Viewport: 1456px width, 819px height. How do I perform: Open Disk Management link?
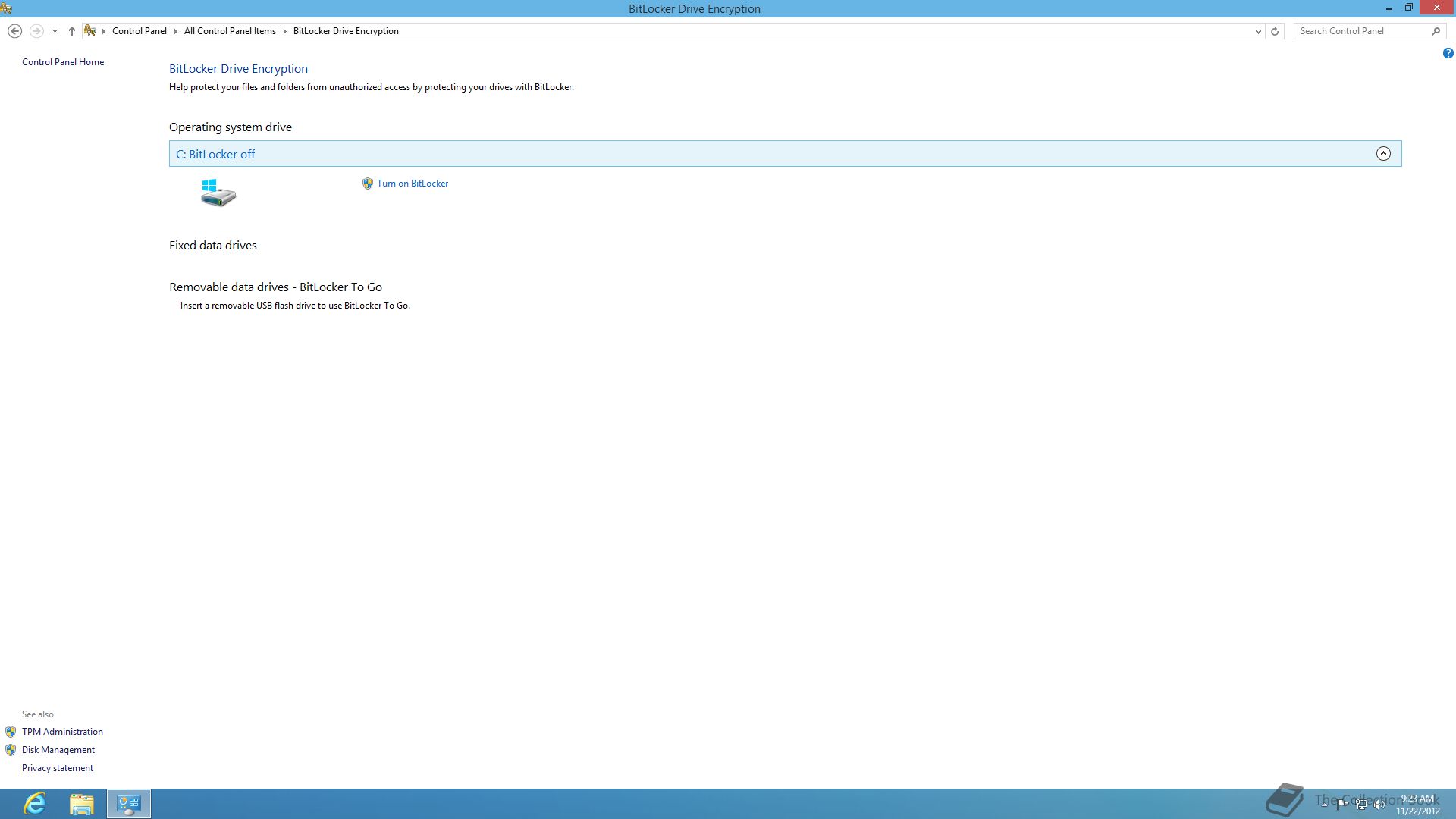click(x=58, y=750)
